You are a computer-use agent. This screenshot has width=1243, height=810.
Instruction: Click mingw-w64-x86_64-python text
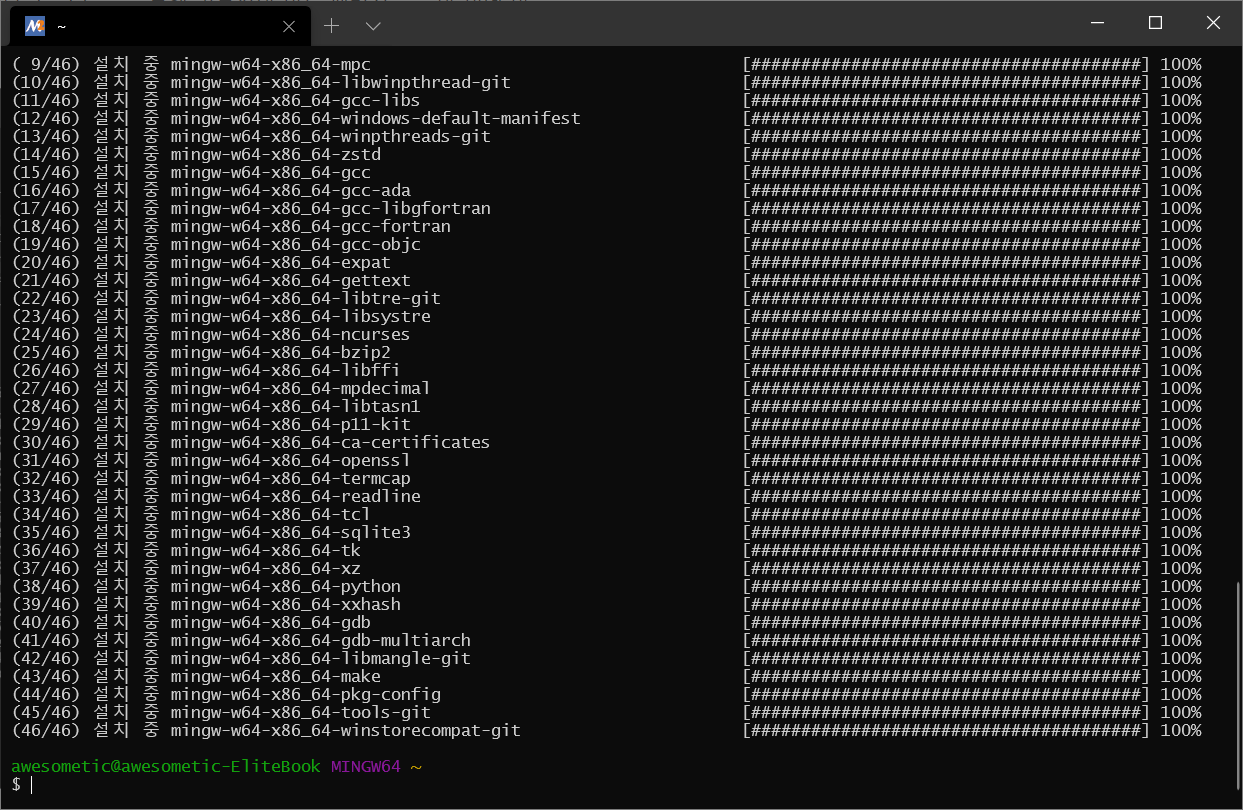pyautogui.click(x=286, y=586)
